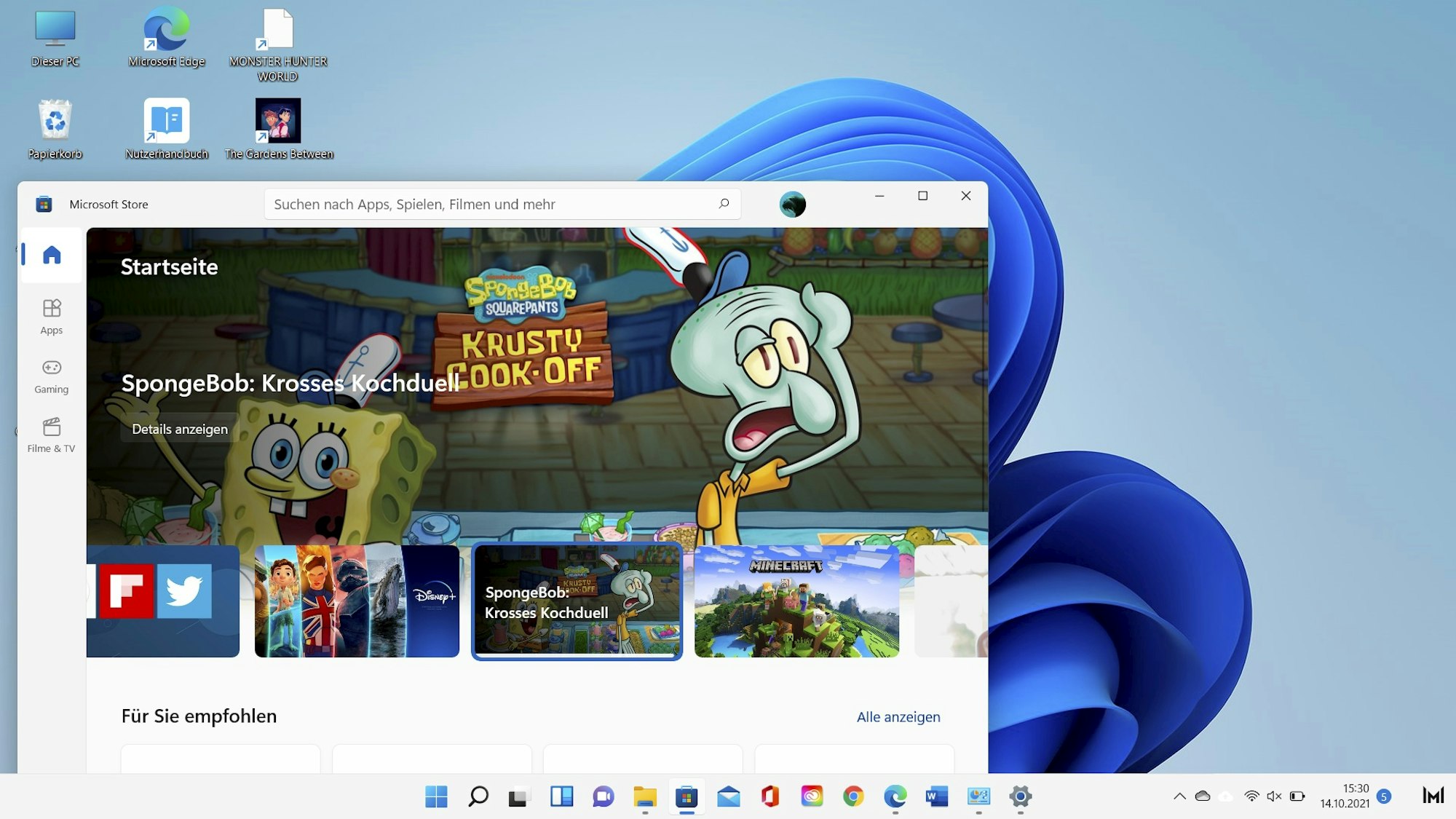
Task: Click the Details anzeigen button
Action: point(179,428)
